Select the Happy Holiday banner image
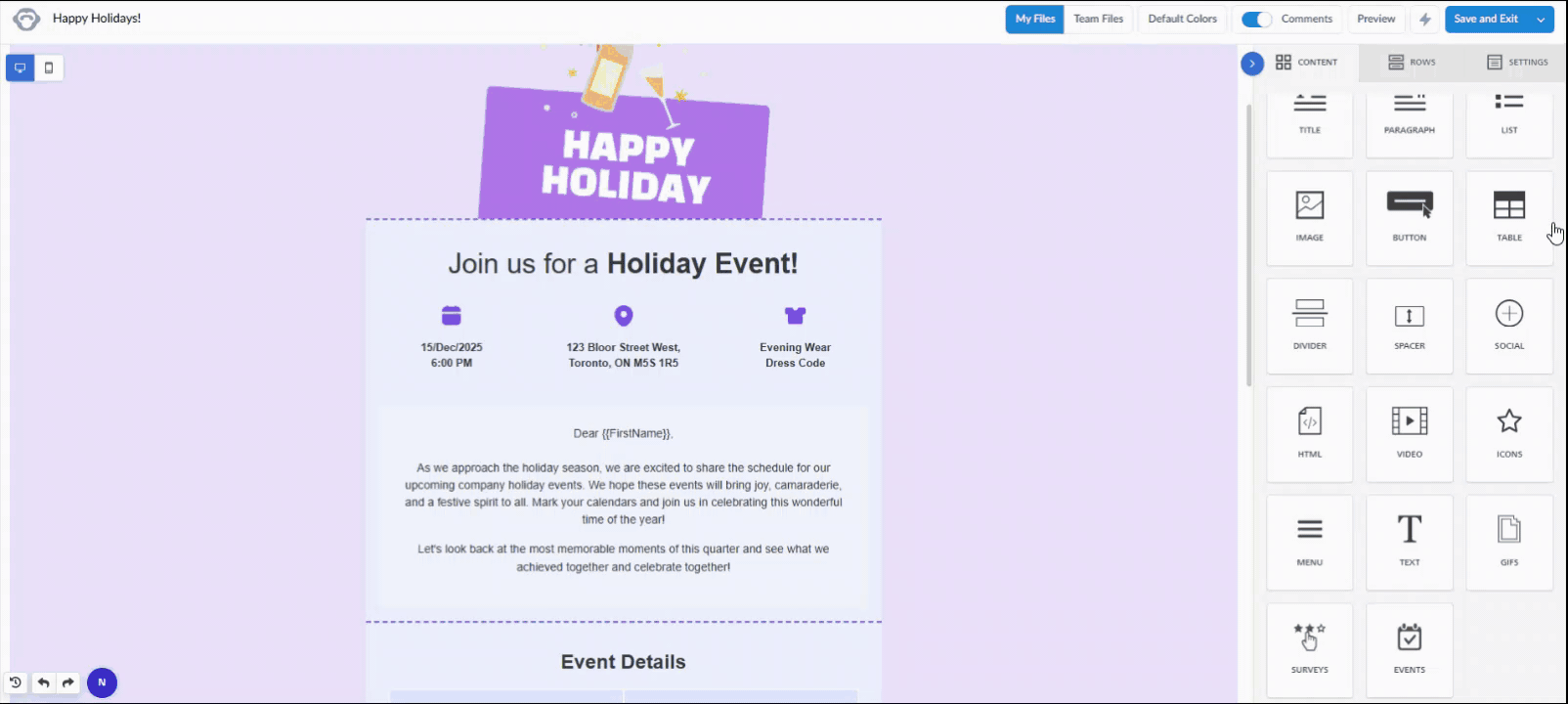The image size is (1568, 704). coord(624,132)
